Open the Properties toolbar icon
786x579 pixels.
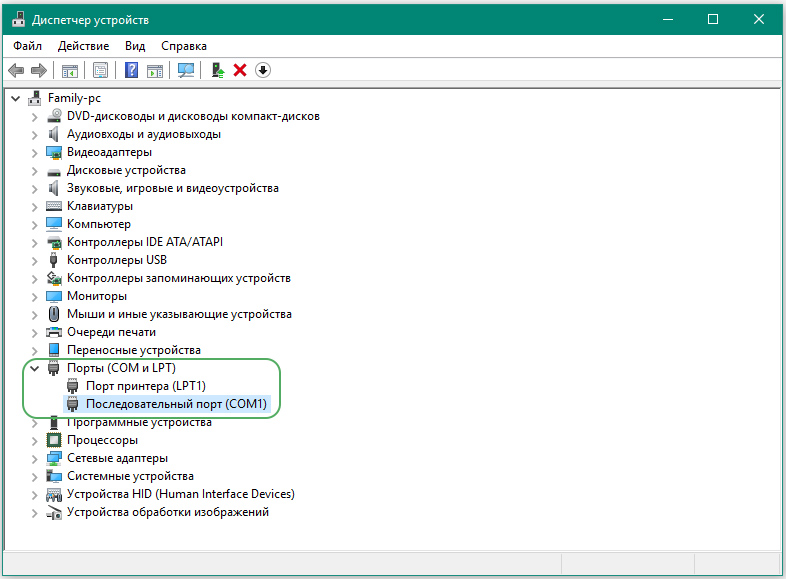(x=100, y=70)
